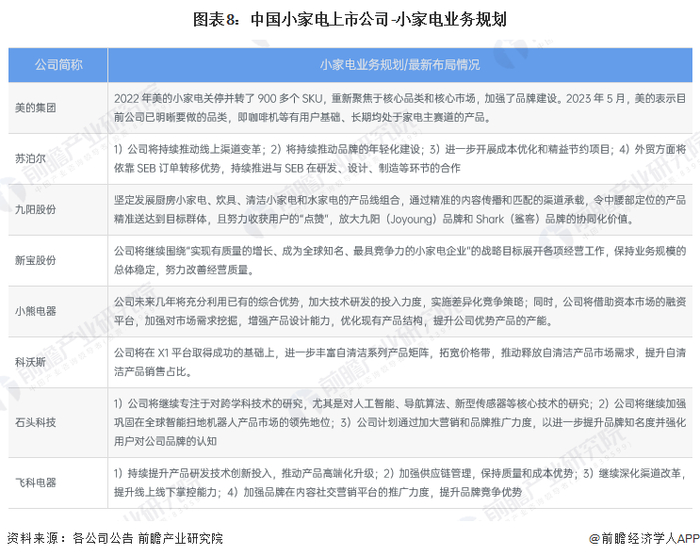The width and height of the screenshot is (700, 558).
Task: Click the 九阳股份 company name cell
Action: 36,209
